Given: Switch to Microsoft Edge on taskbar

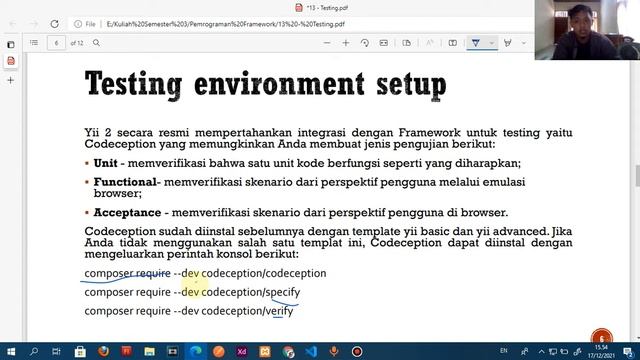Looking at the screenshot, I should tap(196, 351).
